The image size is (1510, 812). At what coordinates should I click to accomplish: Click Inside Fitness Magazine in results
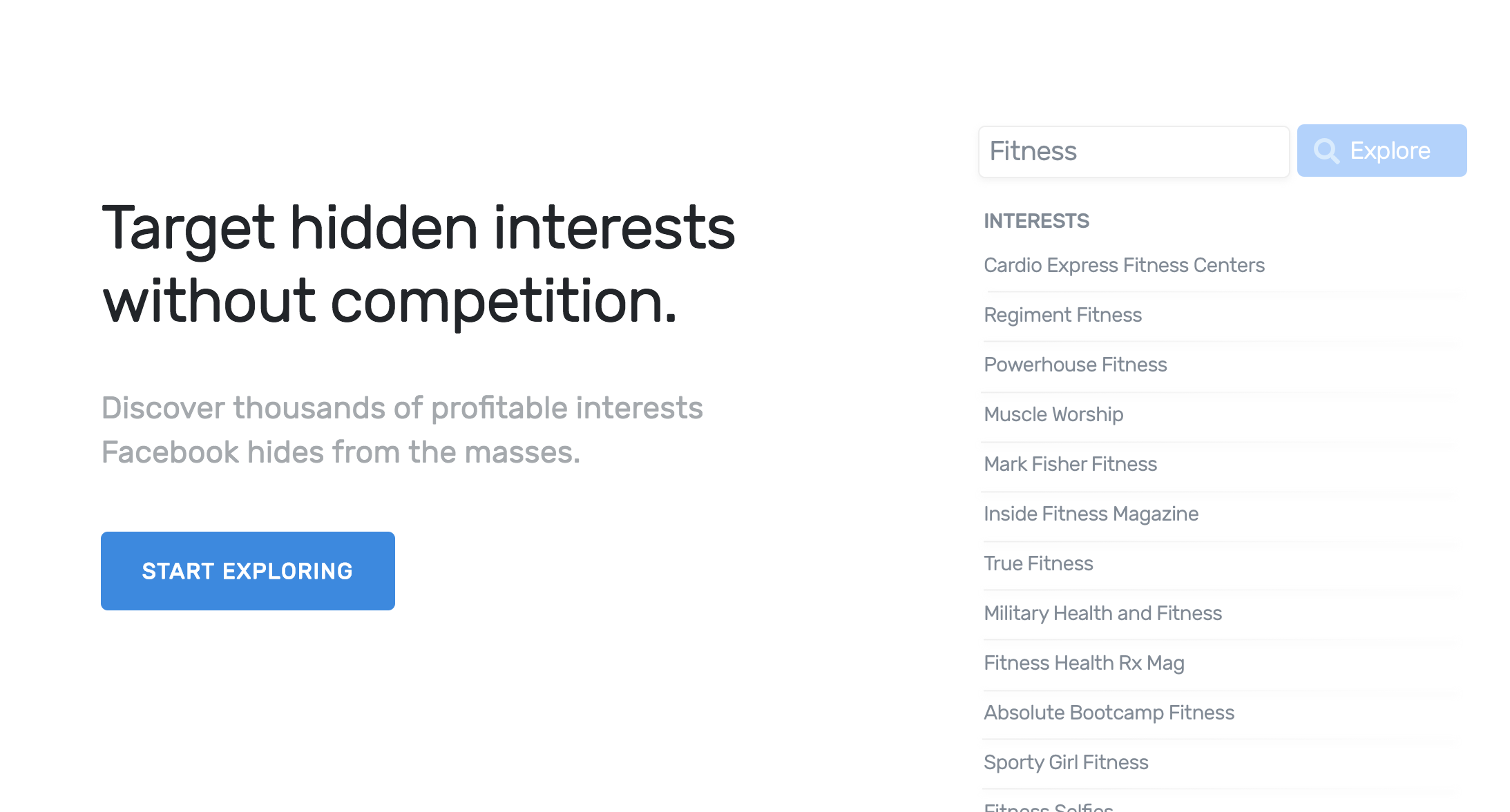point(1091,514)
